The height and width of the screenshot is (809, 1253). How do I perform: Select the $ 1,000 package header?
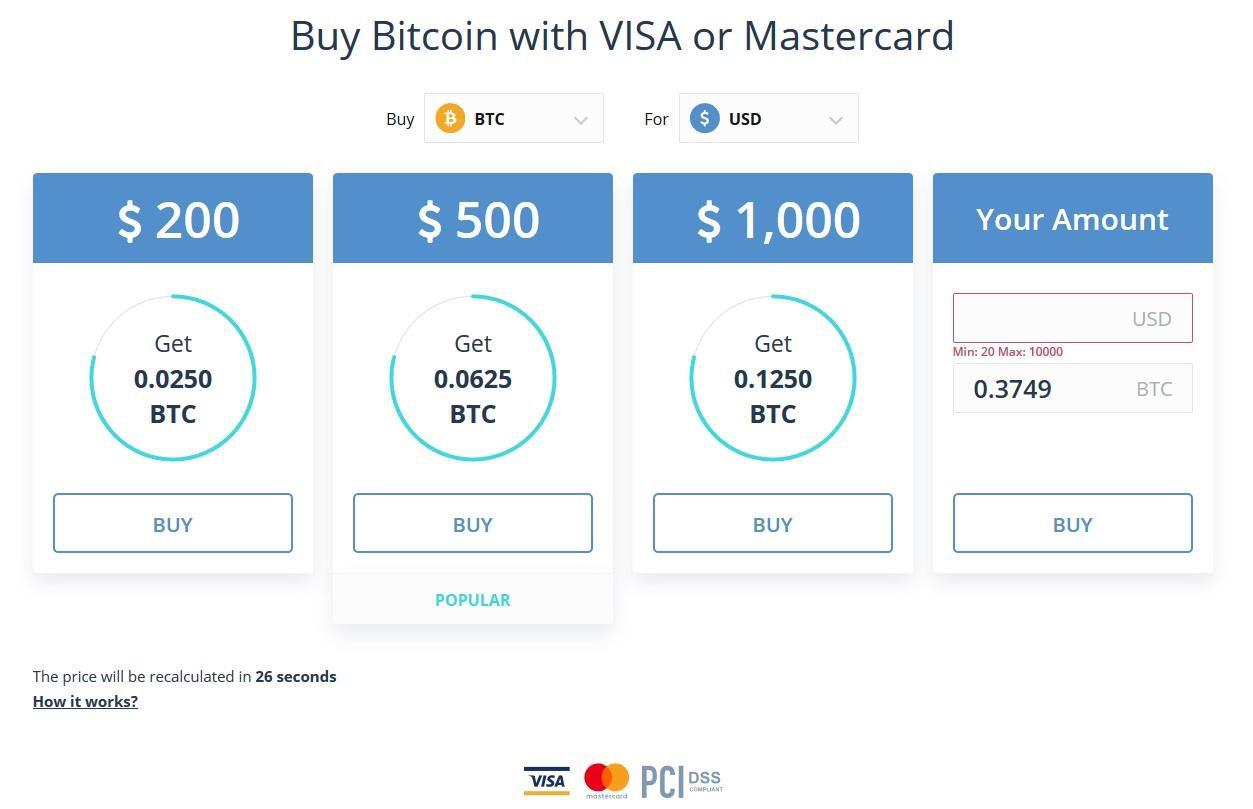(773, 218)
